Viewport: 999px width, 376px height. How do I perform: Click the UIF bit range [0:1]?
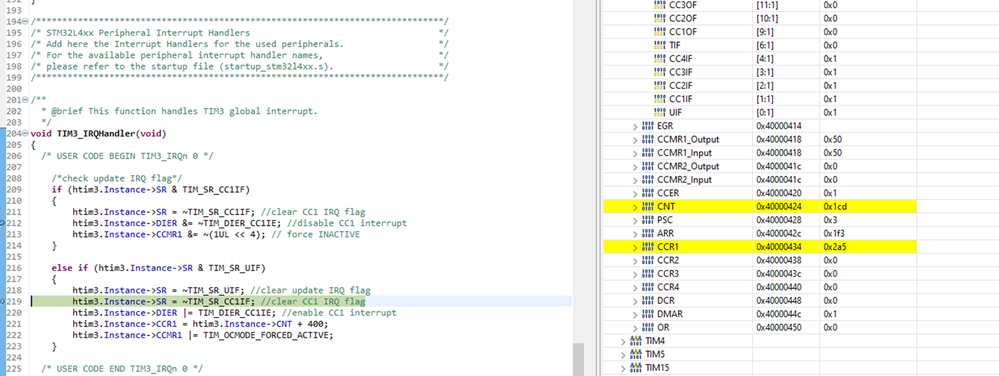[765, 112]
